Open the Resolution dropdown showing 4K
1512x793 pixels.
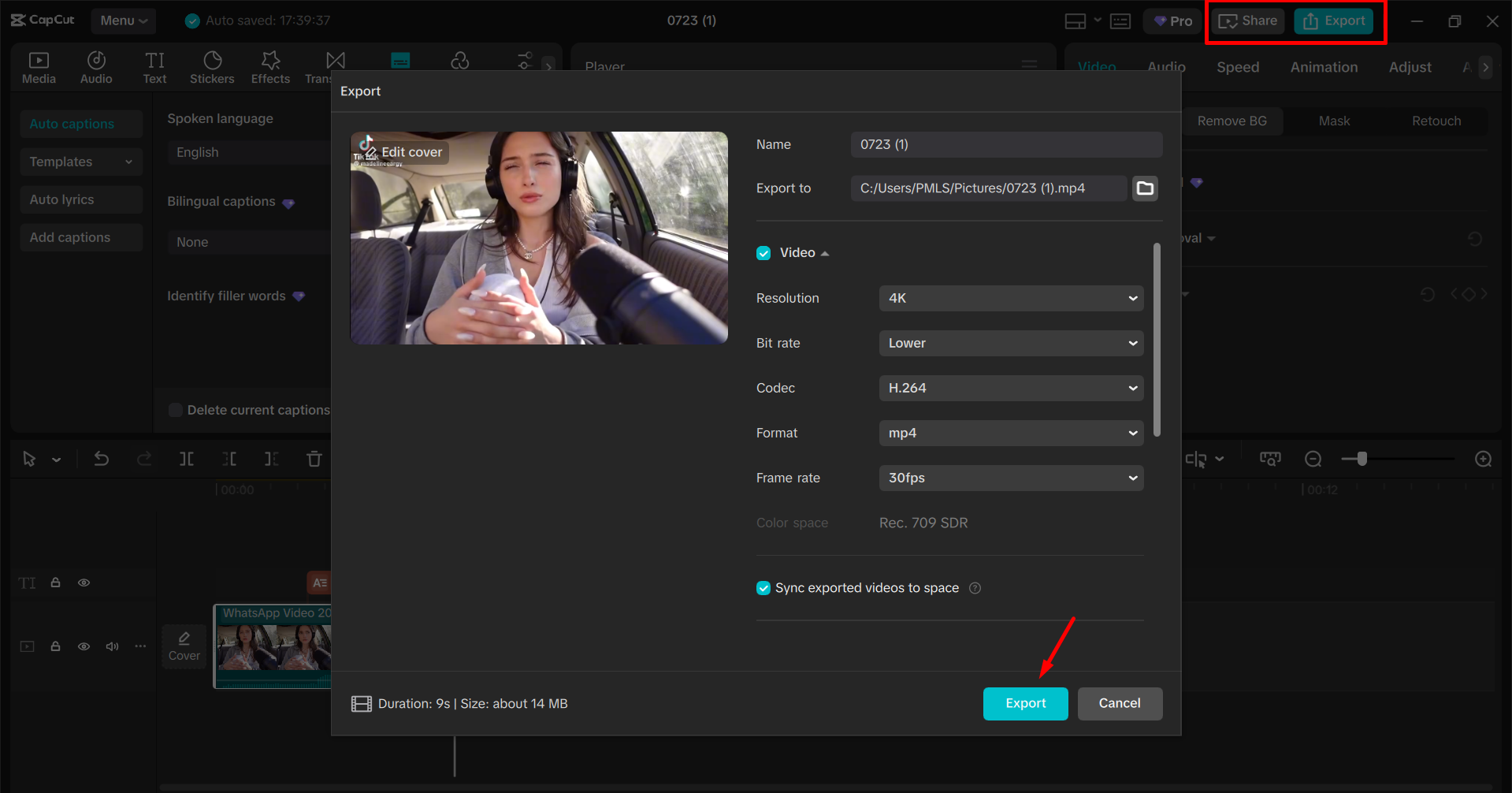click(1011, 298)
